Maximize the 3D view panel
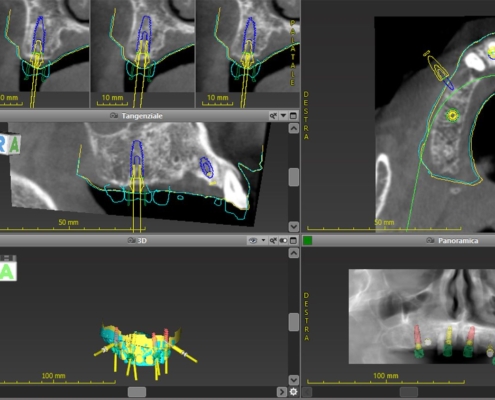The image size is (495, 400). click(293, 240)
